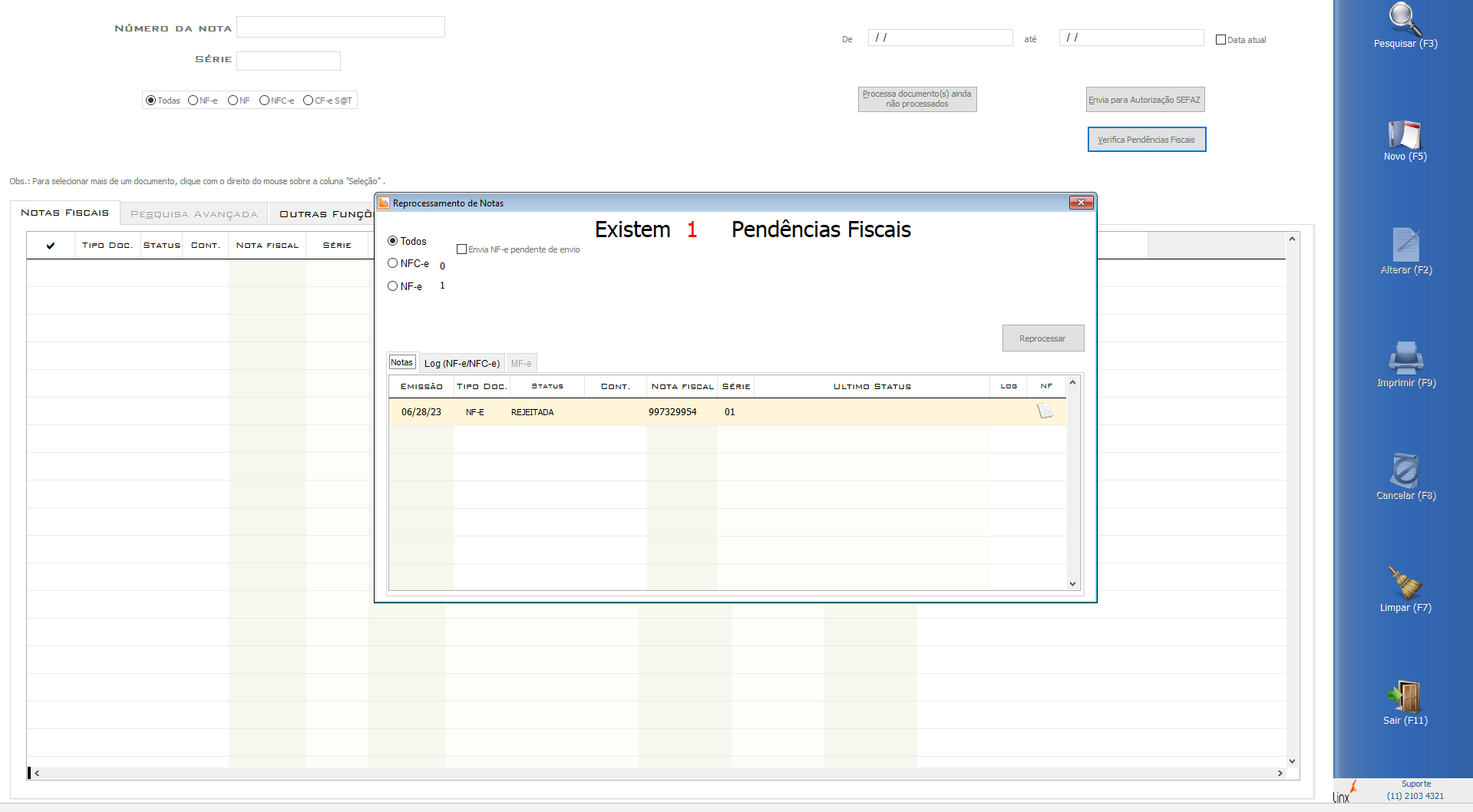Select the Todas document filter radio
The height and width of the screenshot is (812, 1473).
point(151,101)
